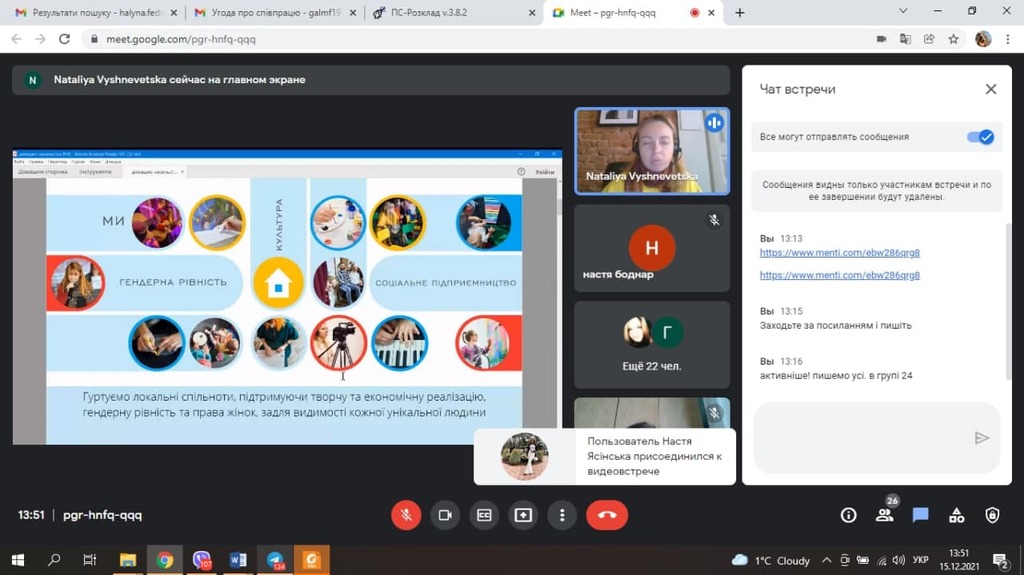Click the chat message input field

point(860,438)
